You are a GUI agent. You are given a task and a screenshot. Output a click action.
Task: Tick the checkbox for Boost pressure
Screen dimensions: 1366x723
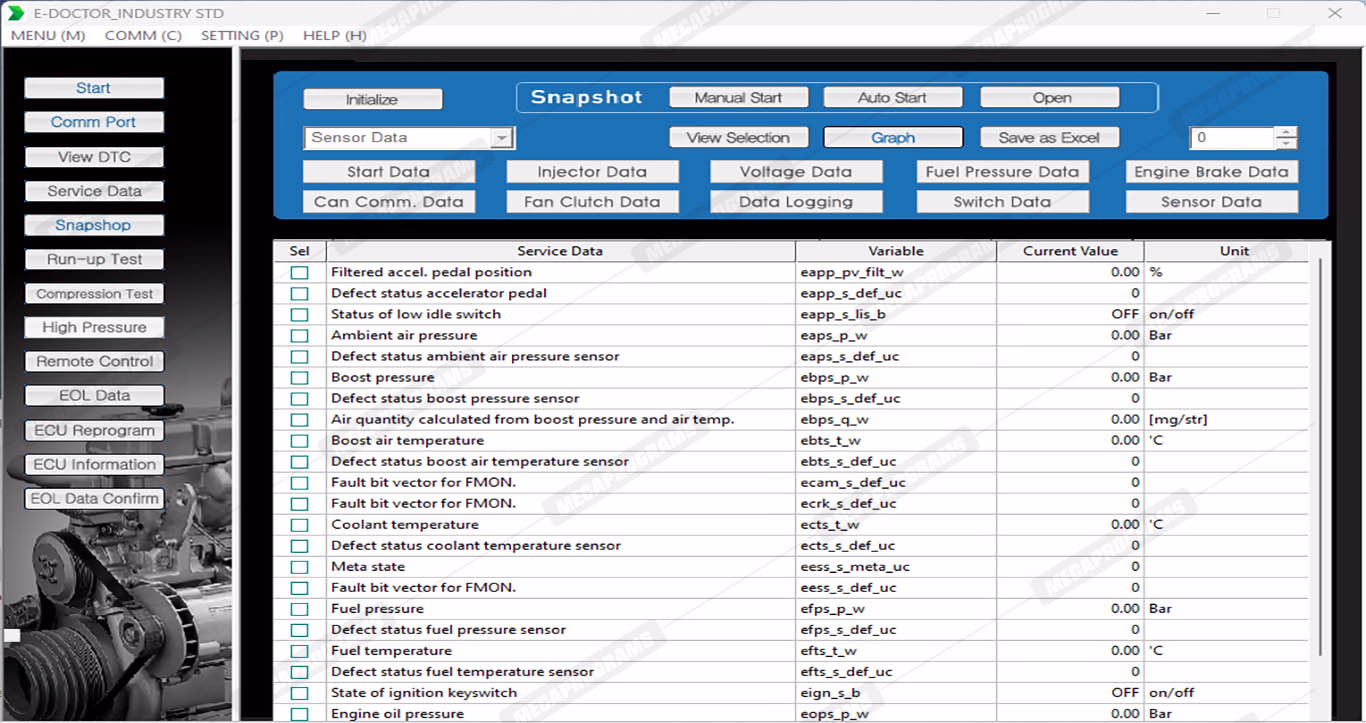point(299,378)
